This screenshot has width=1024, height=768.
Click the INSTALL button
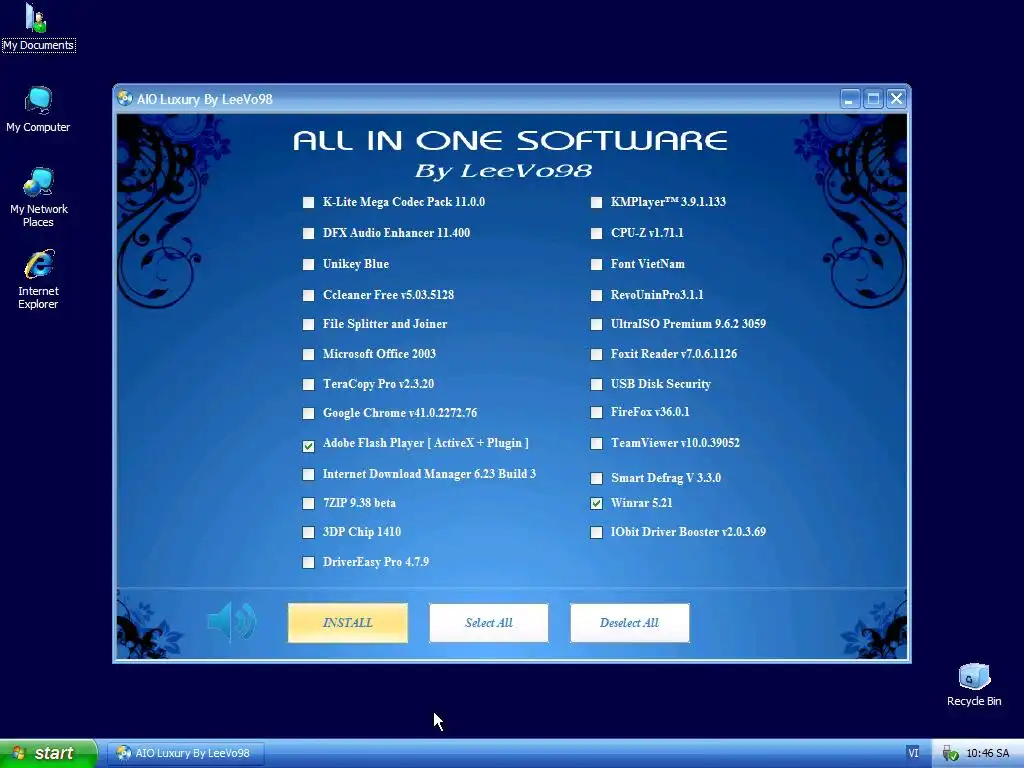[347, 623]
